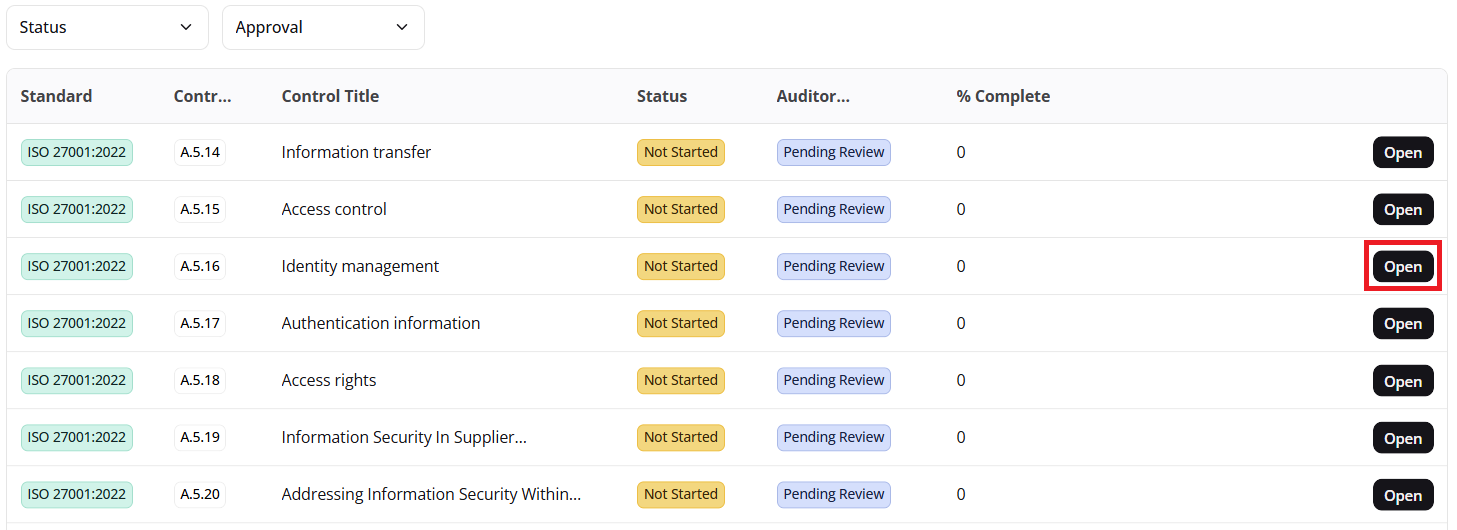
Task: Open the Identity management control
Action: [1402, 267]
